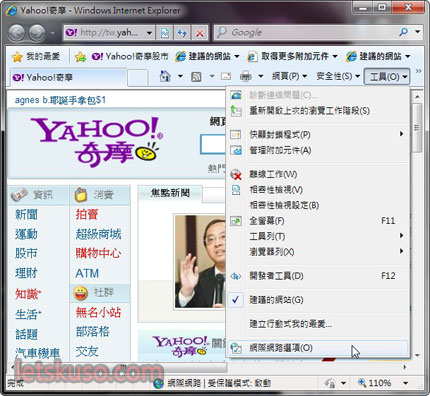Open the 超級商城 link
The image size is (430, 396).
pyautogui.click(x=98, y=234)
